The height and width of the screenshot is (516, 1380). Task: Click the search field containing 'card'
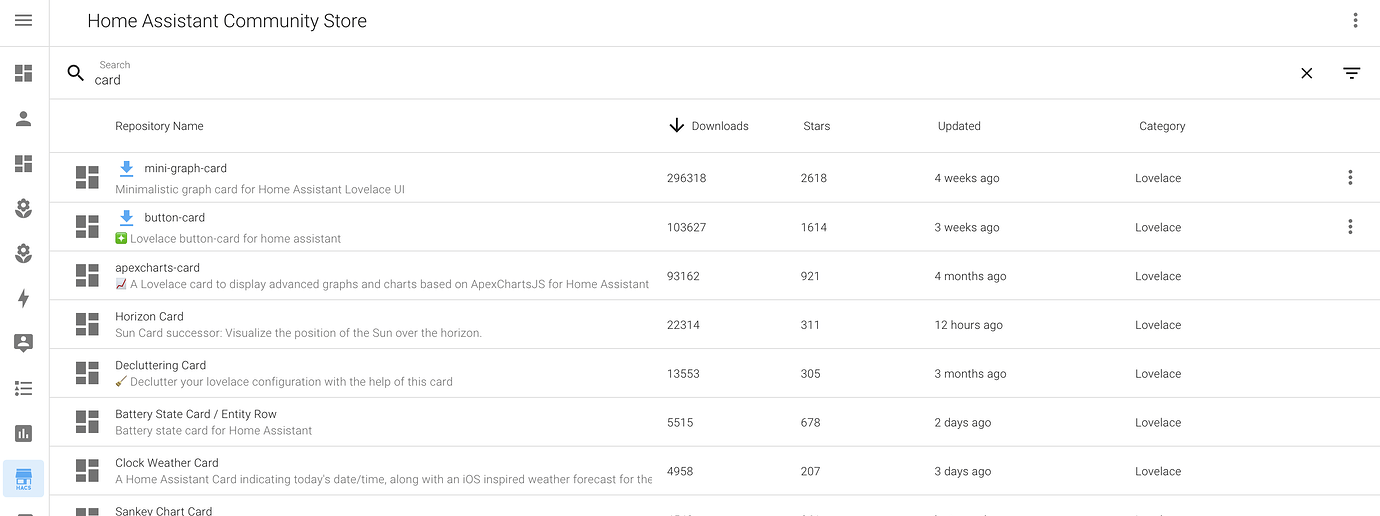coord(600,80)
